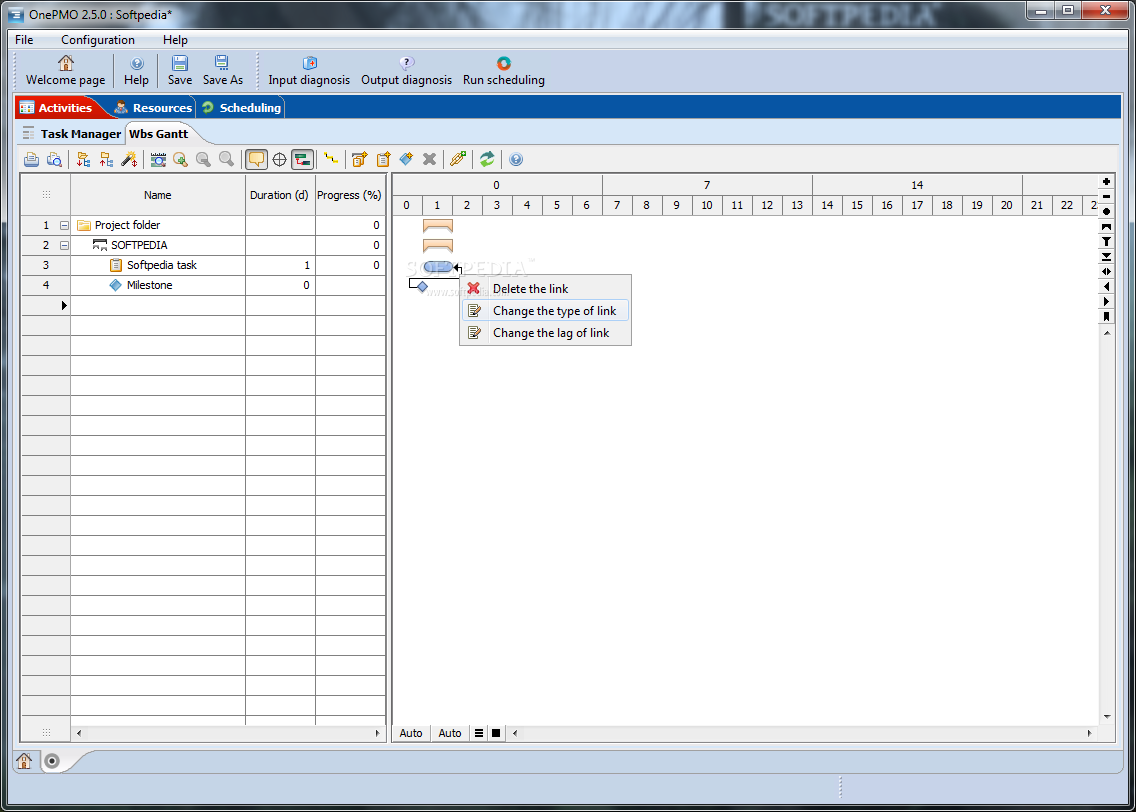The height and width of the screenshot is (812, 1136).
Task: Add a new folder with the box icon
Action: click(x=359, y=159)
